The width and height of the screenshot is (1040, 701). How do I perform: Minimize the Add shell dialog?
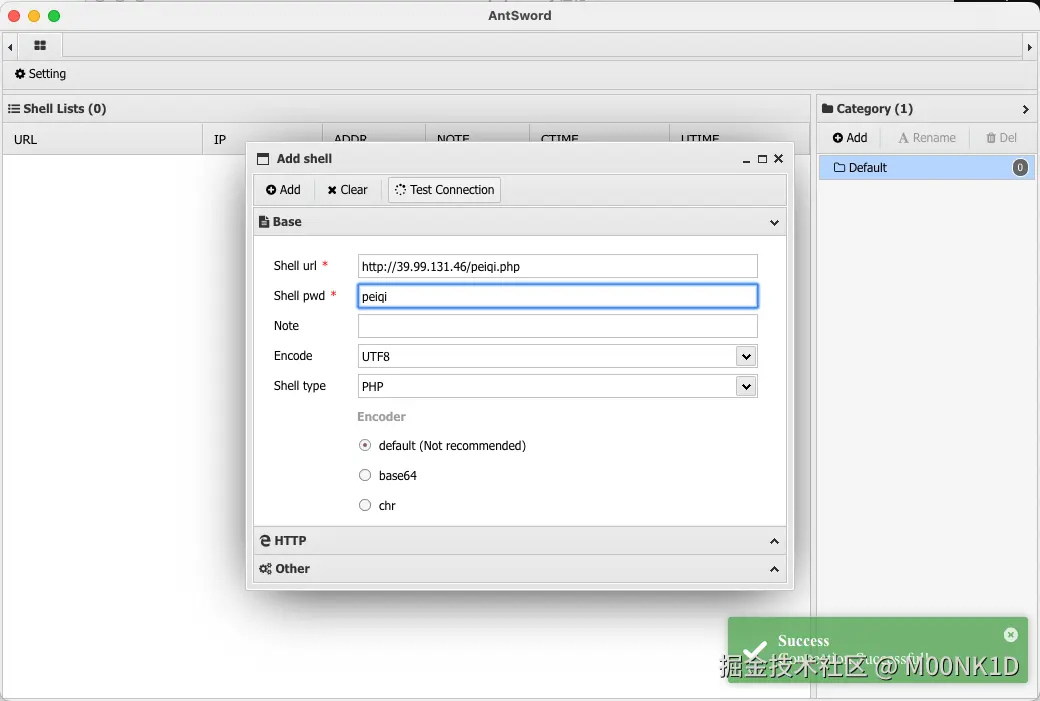click(x=746, y=159)
